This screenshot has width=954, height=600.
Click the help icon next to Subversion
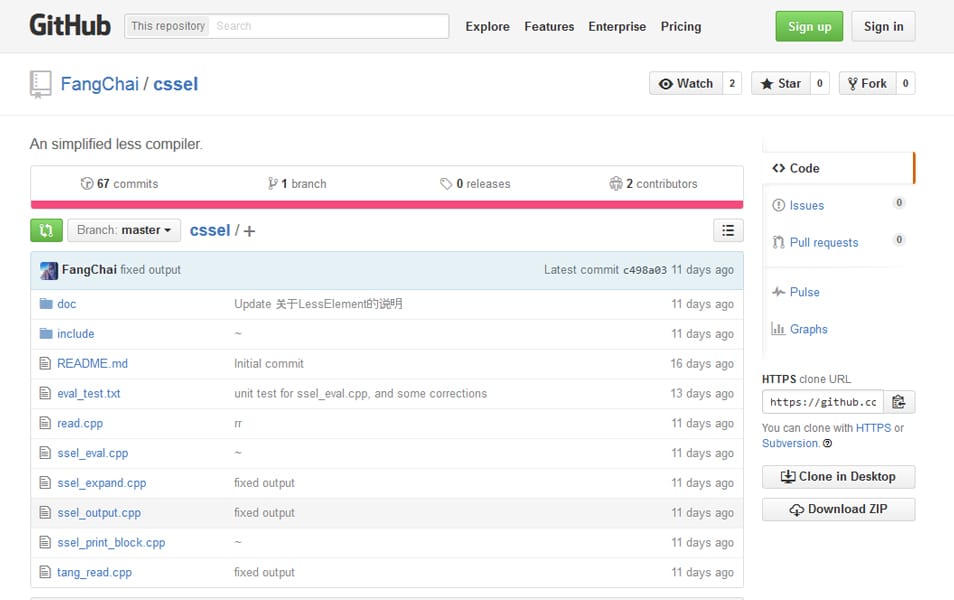827,443
